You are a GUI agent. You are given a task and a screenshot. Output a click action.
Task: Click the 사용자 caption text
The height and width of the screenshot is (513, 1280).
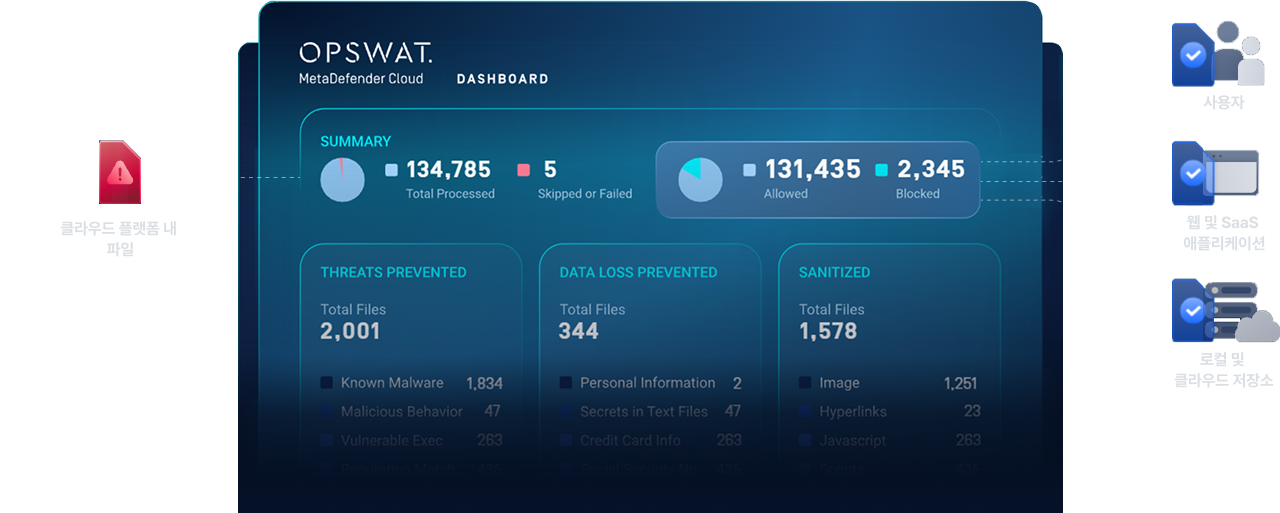[x=1223, y=102]
